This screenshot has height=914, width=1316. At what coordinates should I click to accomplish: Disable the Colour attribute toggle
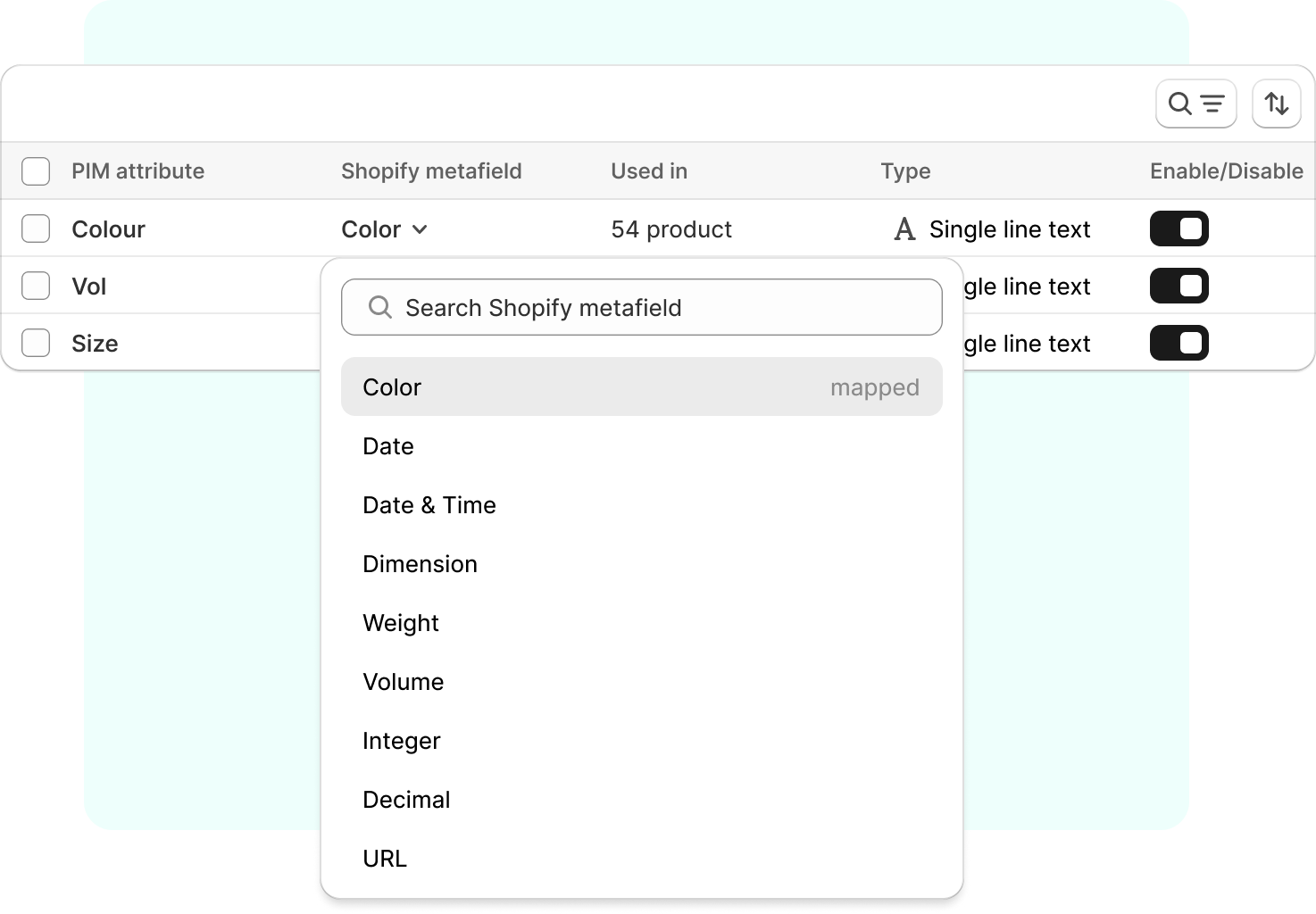point(1179,229)
